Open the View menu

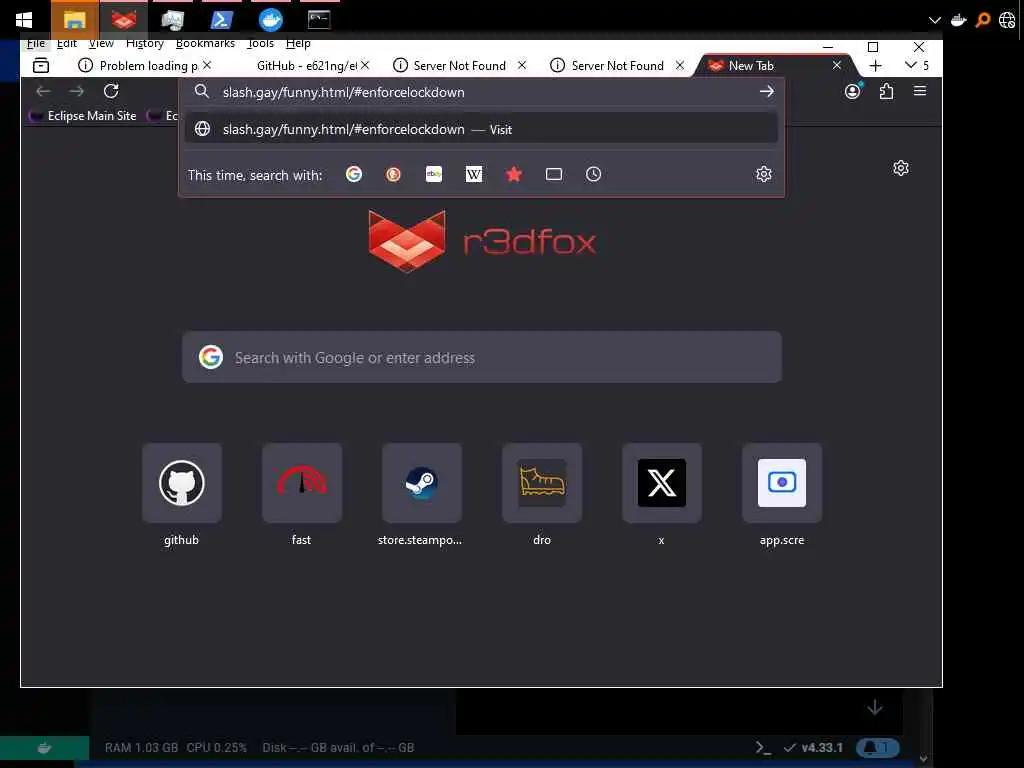[101, 43]
